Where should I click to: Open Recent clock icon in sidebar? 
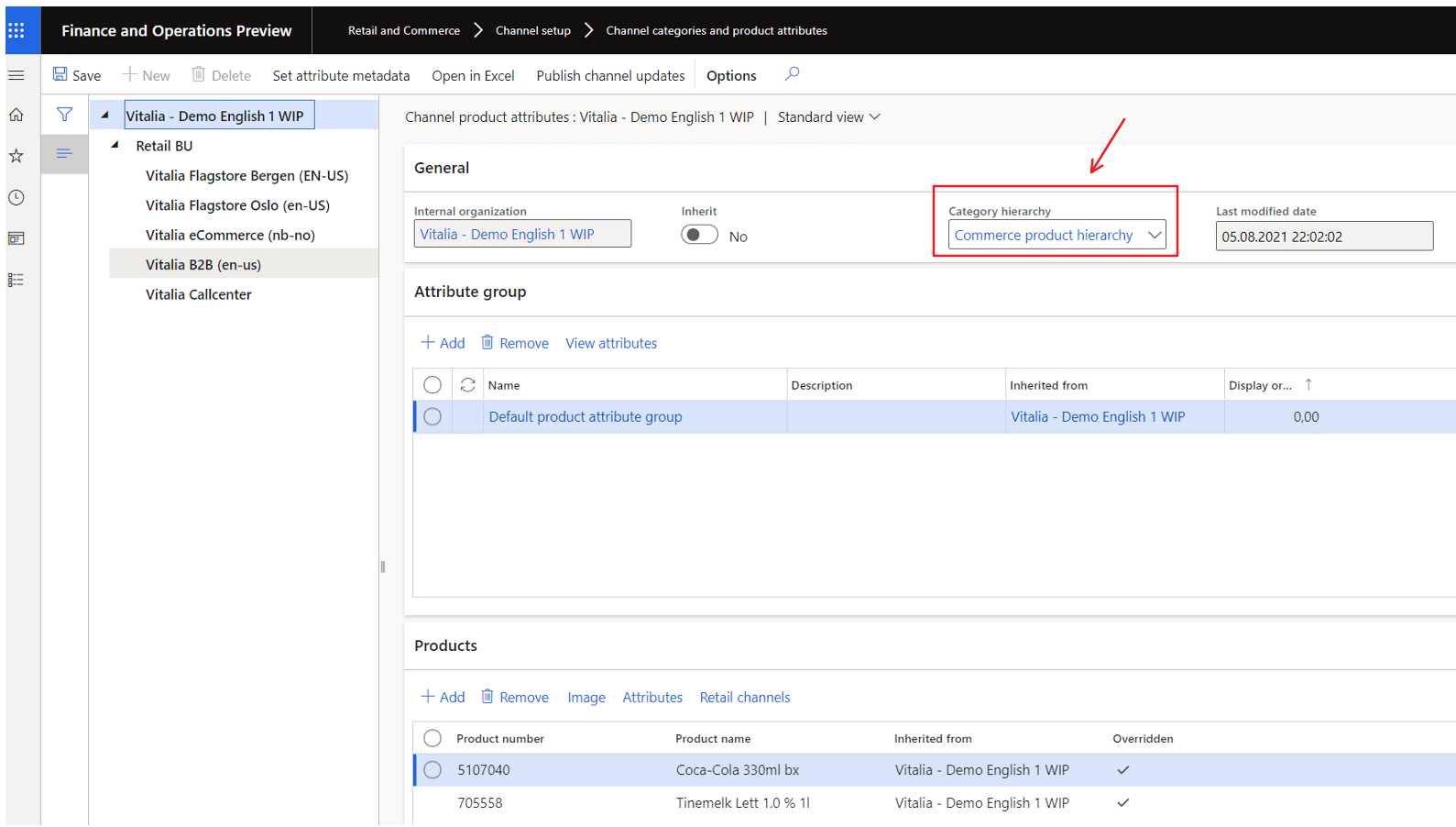(16, 197)
